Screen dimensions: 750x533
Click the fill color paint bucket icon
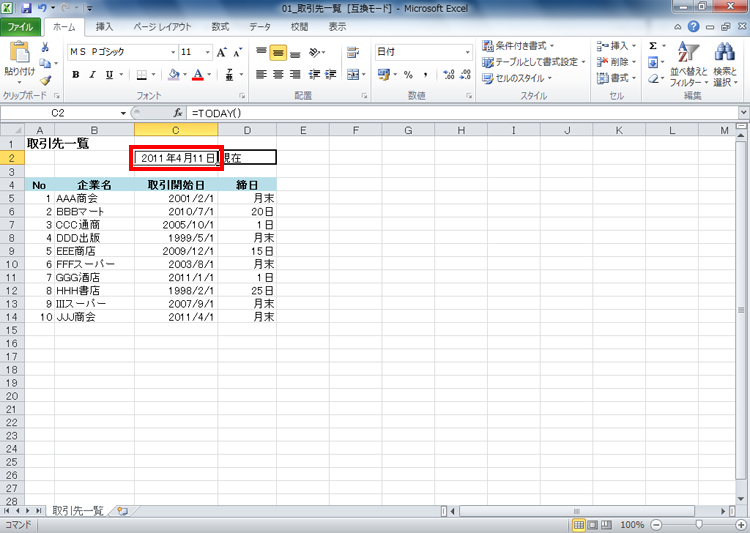pos(174,75)
